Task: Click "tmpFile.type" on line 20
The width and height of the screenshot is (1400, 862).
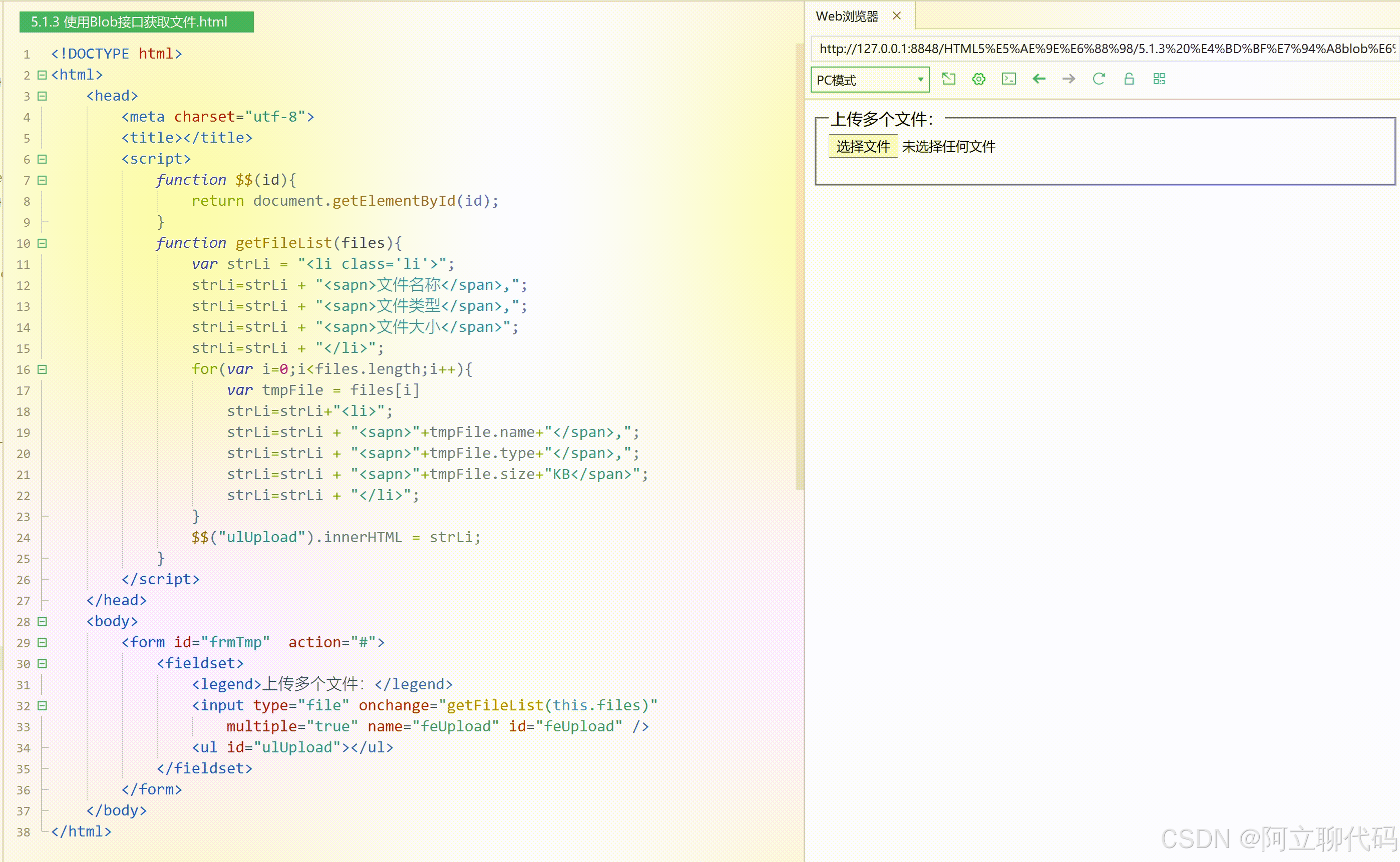Action: coord(482,453)
